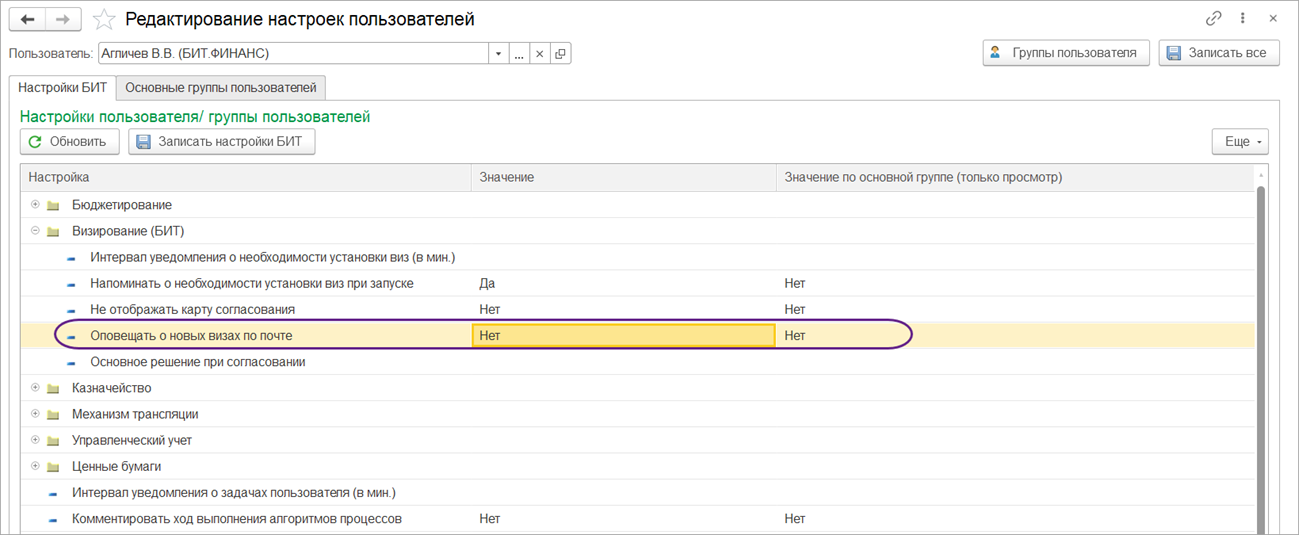The height and width of the screenshot is (535, 1299).
Task: Click the Записать все button
Action: tap(1218, 53)
